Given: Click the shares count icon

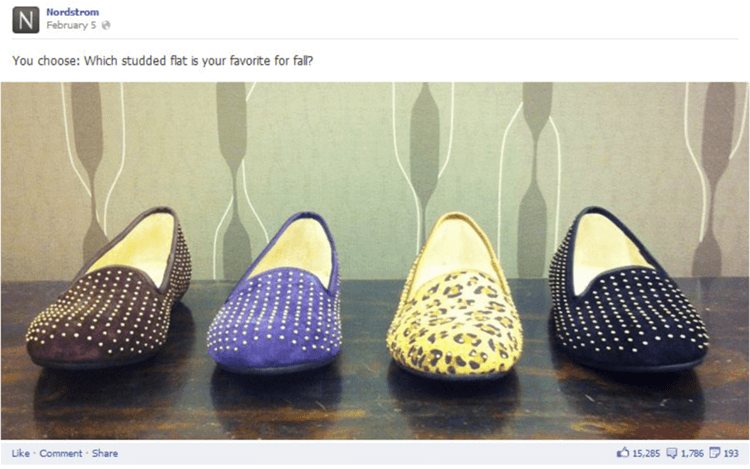Looking at the screenshot, I should [715, 452].
